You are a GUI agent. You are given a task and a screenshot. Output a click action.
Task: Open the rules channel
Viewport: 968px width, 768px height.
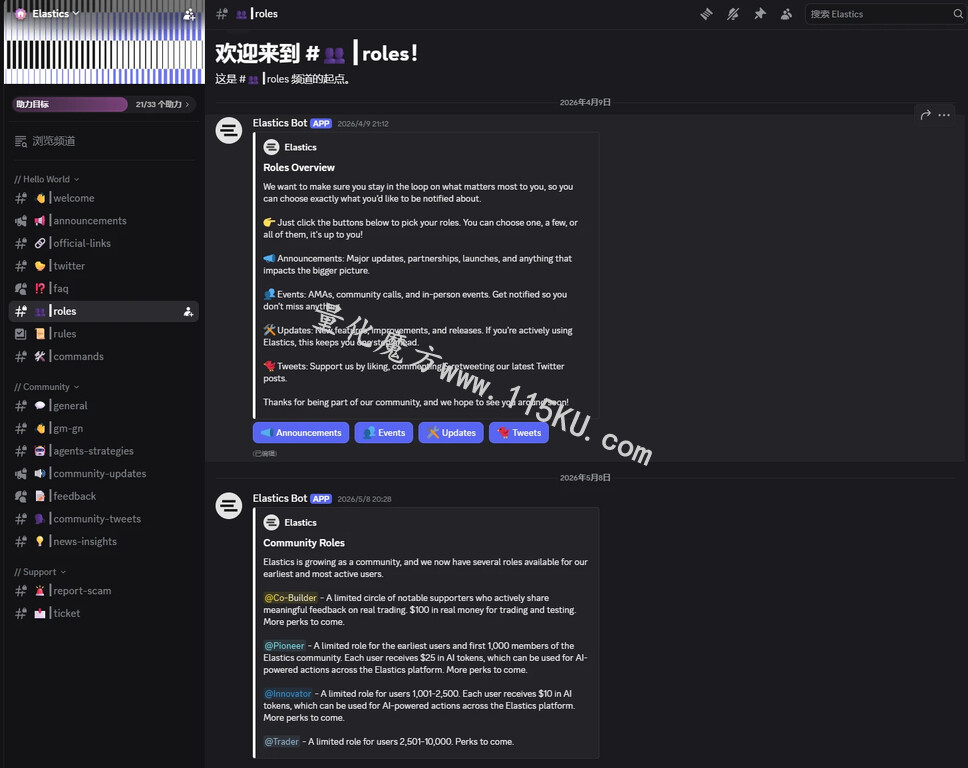coord(104,334)
